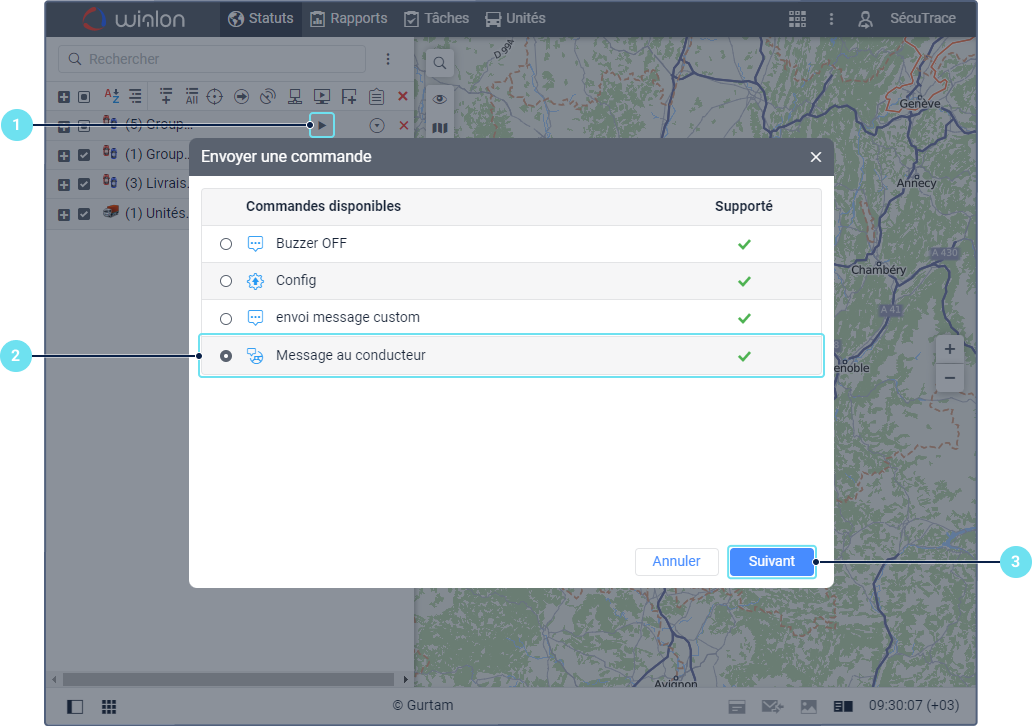Click the Chambéry label on the map

point(879,270)
